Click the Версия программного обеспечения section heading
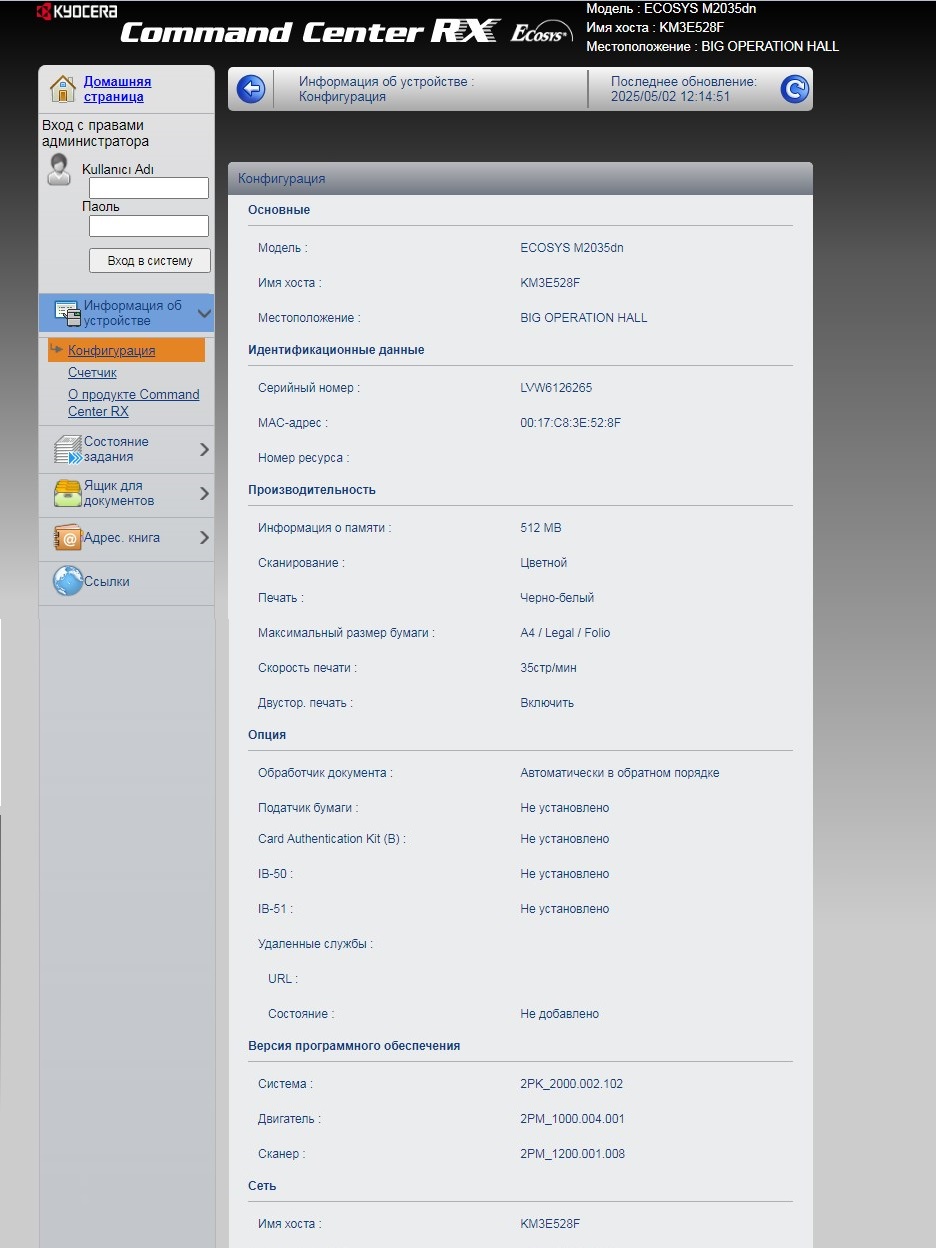 coord(354,1045)
